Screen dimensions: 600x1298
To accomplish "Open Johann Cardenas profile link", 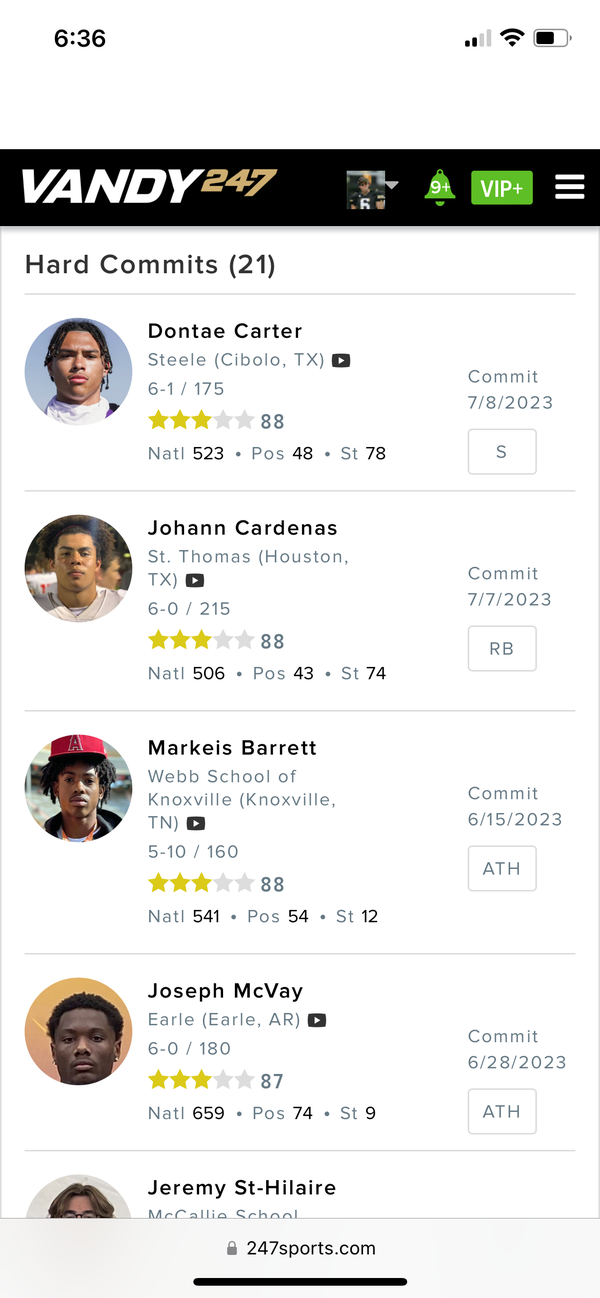I will tap(243, 528).
